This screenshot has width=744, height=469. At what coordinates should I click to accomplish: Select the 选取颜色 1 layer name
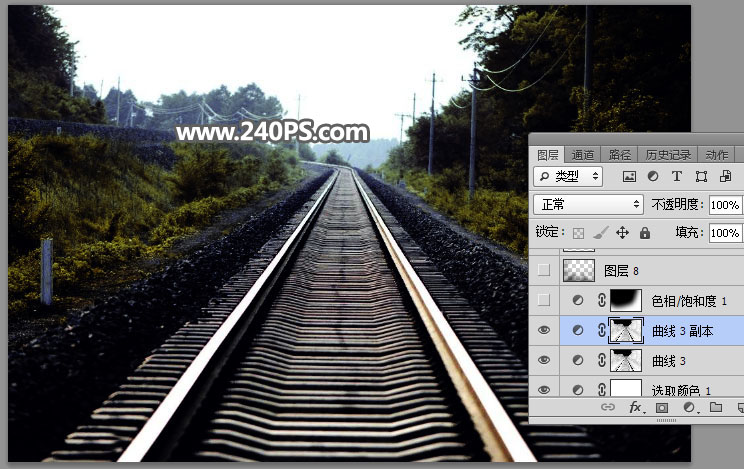click(681, 390)
